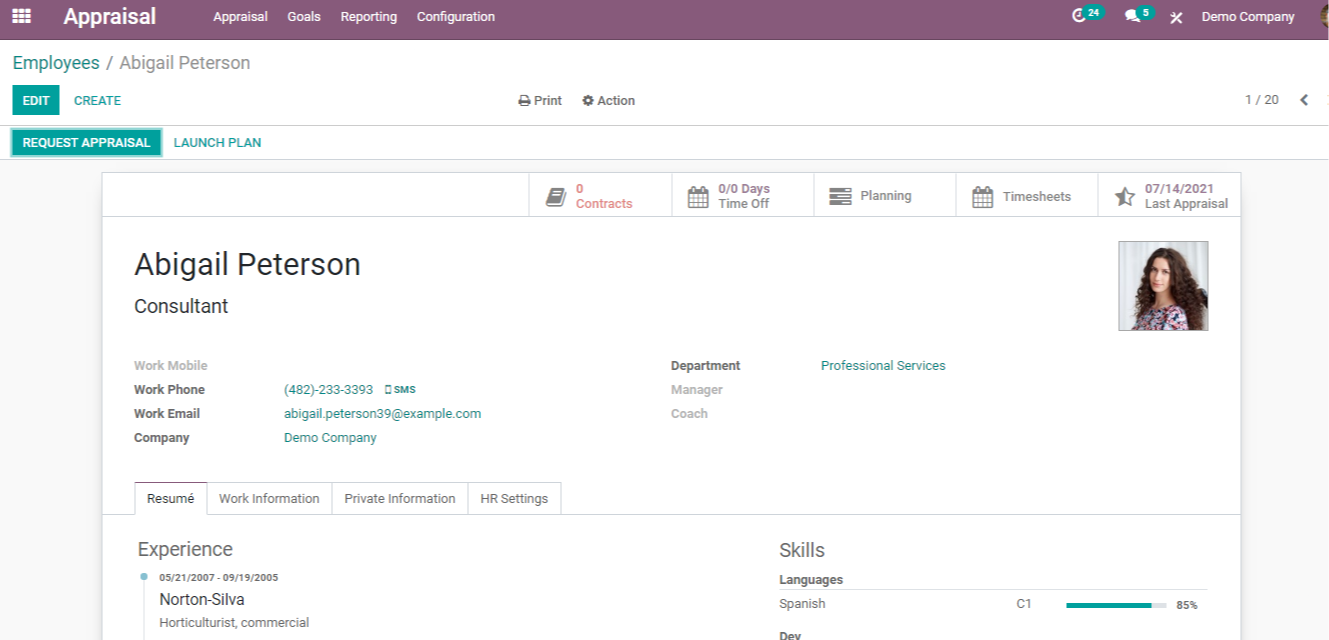
Task: Open Time Off calendar stat button
Action: (742, 196)
